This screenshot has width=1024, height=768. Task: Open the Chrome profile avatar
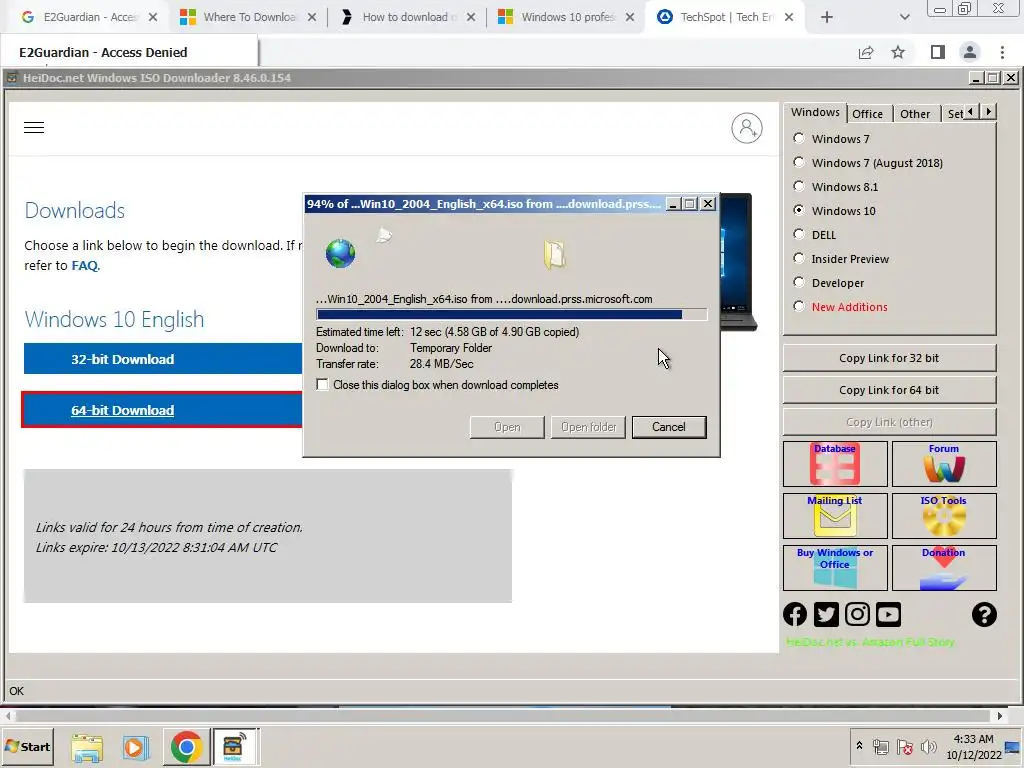coord(970,52)
